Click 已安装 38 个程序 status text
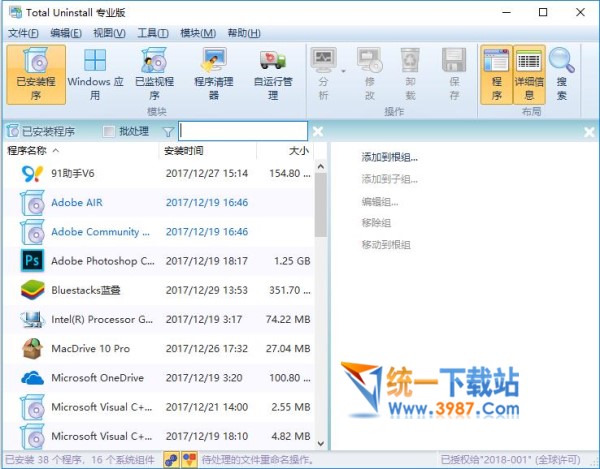600x469 pixels. pos(47,459)
